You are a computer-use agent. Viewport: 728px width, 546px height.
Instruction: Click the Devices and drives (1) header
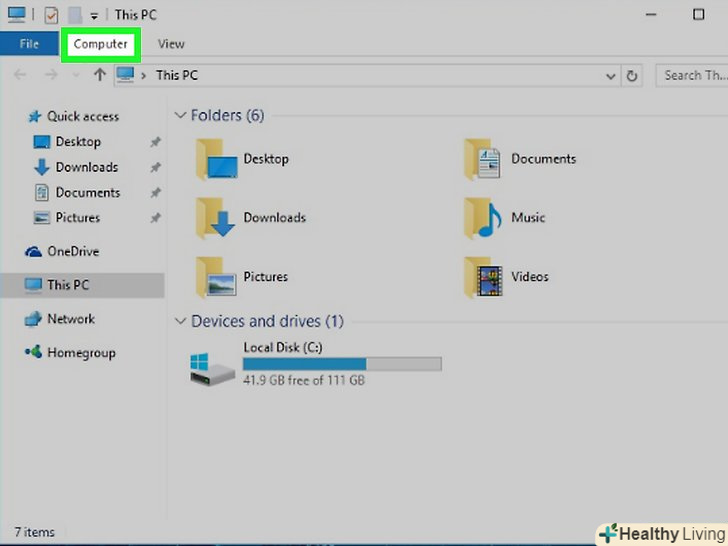(x=267, y=321)
